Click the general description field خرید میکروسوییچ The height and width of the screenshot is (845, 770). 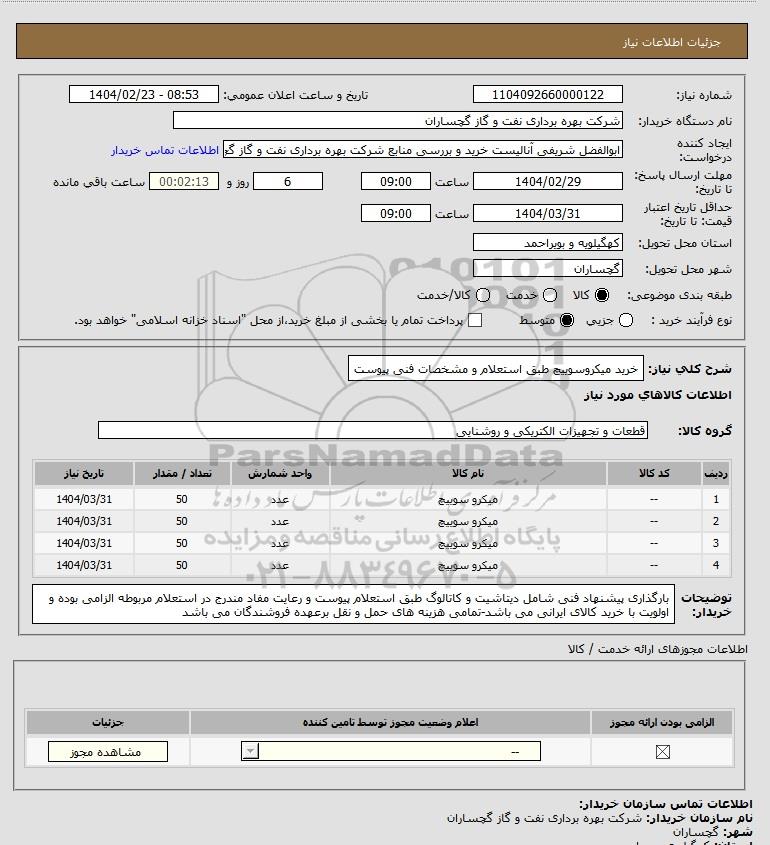(x=496, y=369)
